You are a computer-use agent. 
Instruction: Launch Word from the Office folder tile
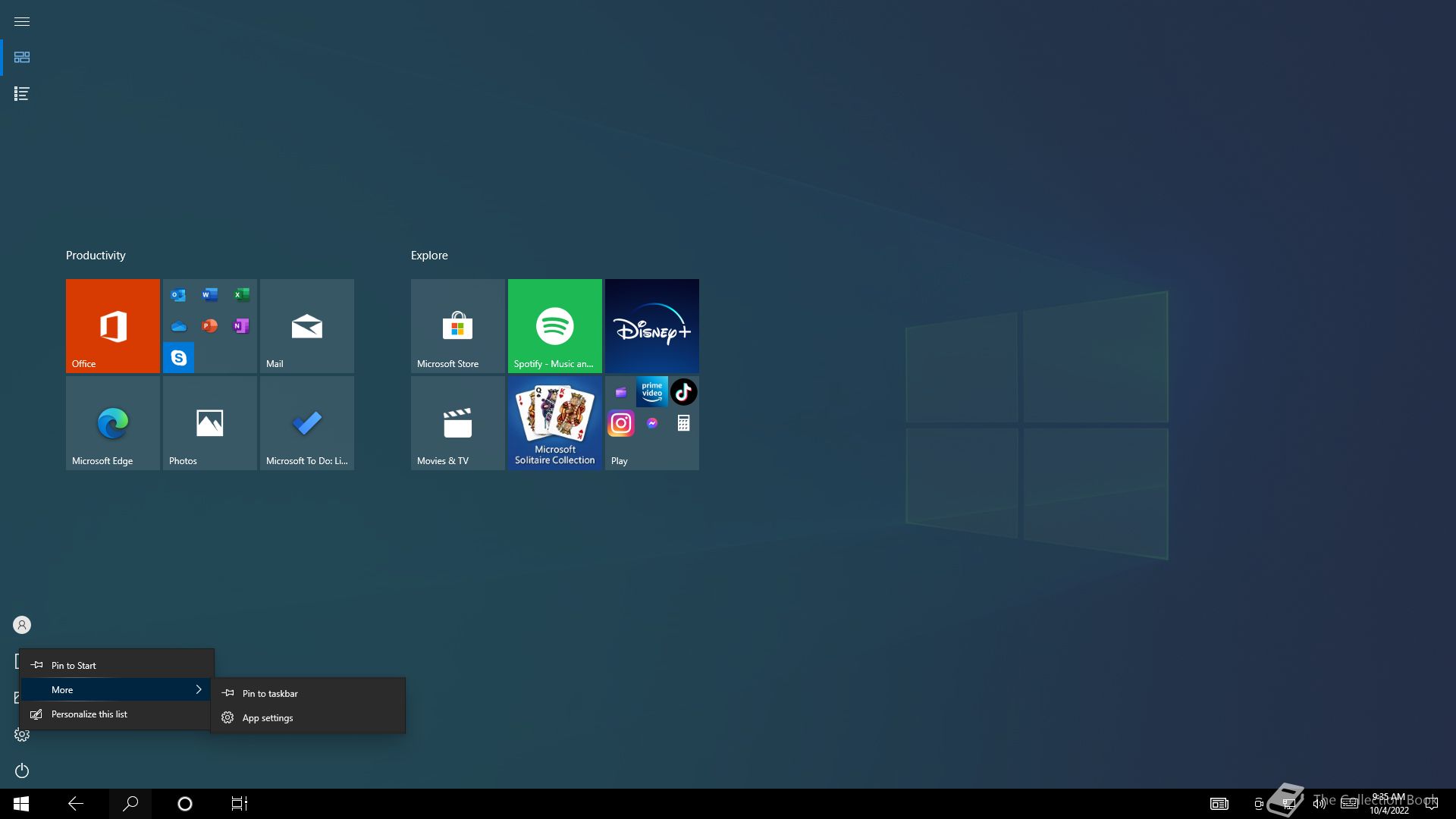(210, 295)
